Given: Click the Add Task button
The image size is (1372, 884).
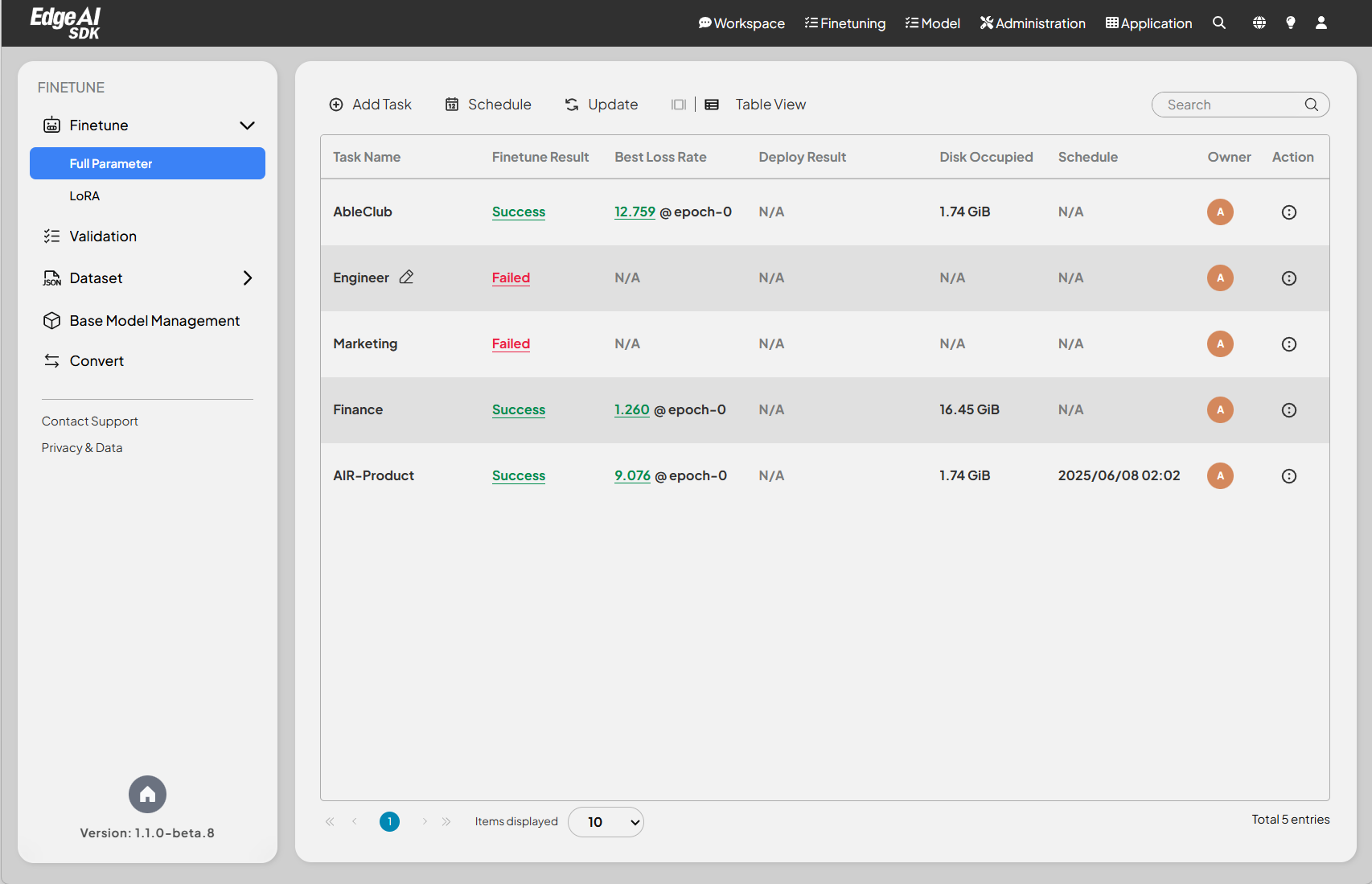Looking at the screenshot, I should click(x=371, y=105).
